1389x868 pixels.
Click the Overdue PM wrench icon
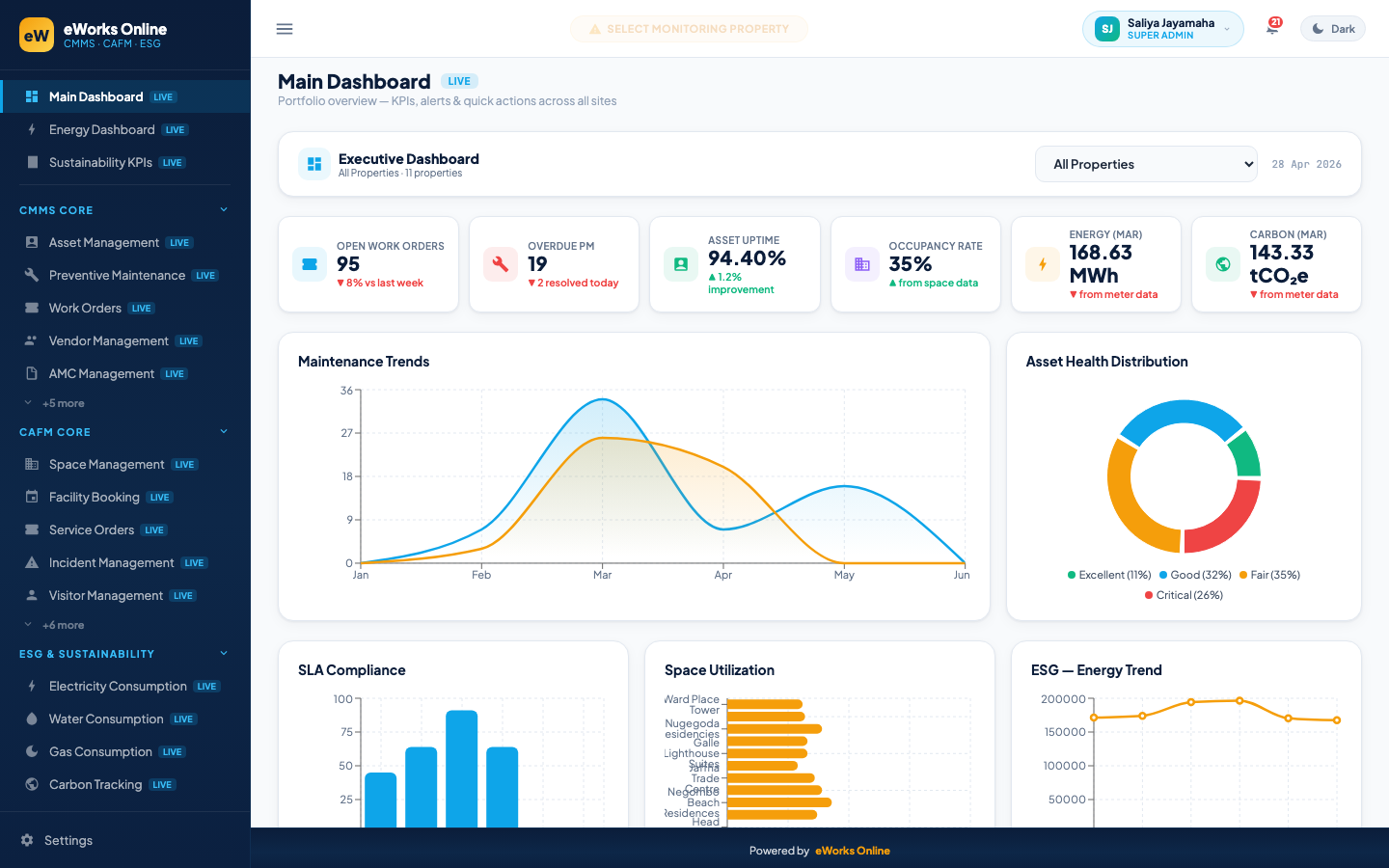point(501,264)
